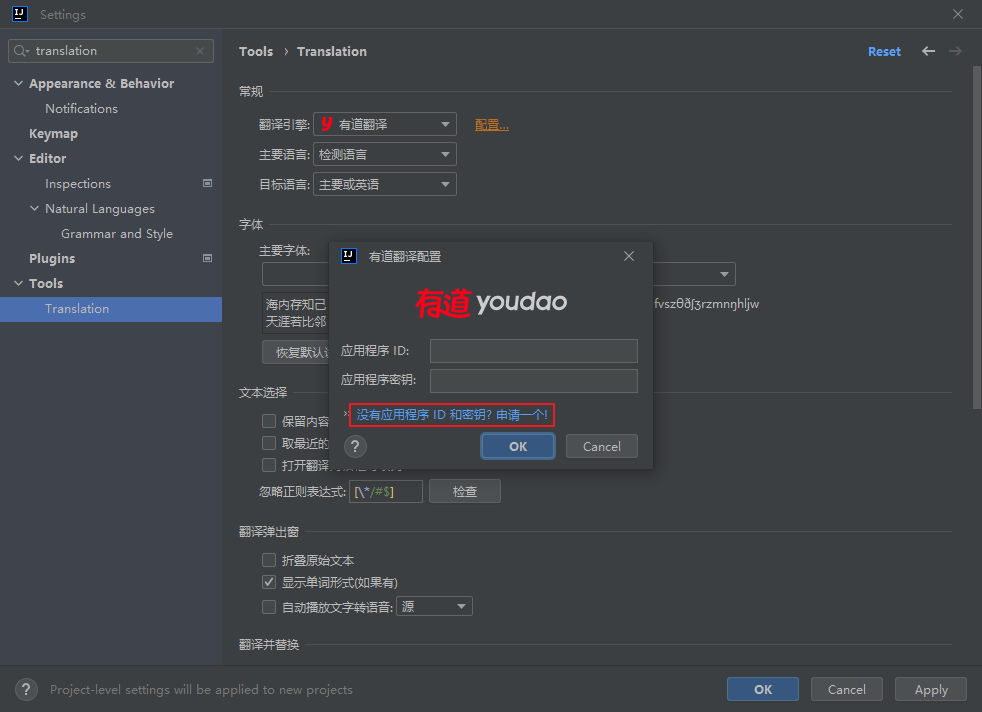982x712 pixels.
Task: Open help at bottom-left of Settings
Action: pyautogui.click(x=26, y=689)
